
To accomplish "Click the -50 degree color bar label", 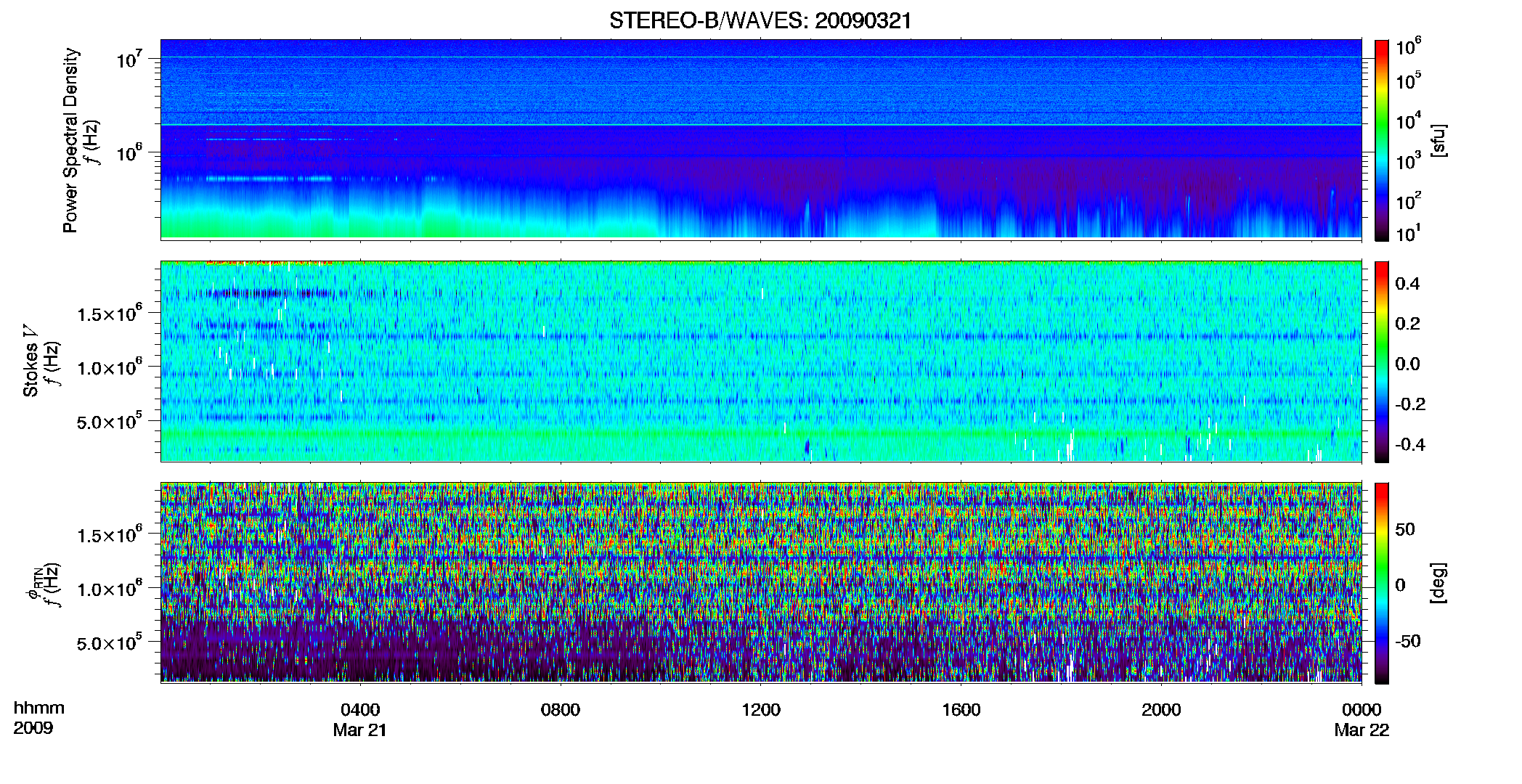I will pyautogui.click(x=1408, y=642).
